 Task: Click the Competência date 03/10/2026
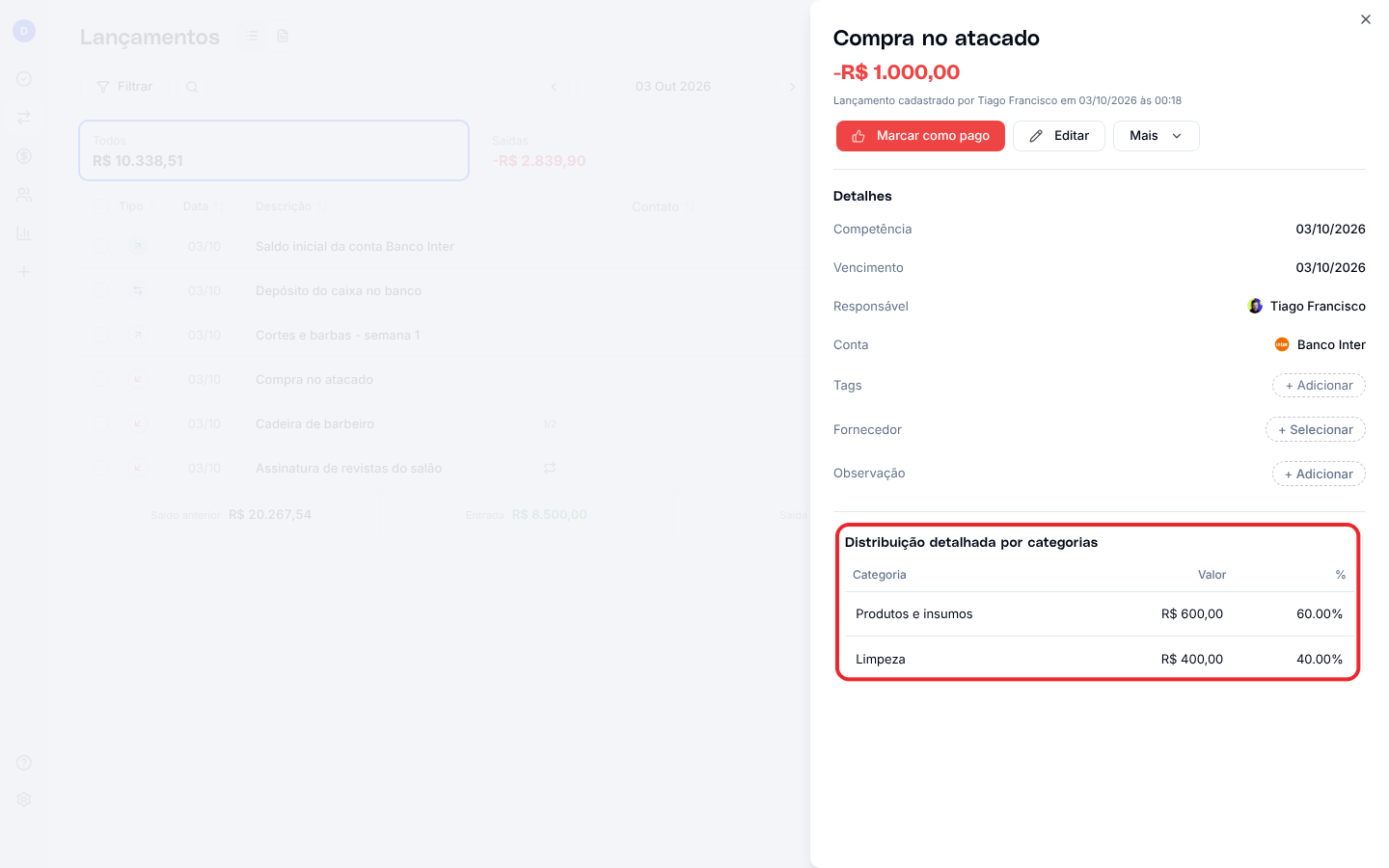click(1330, 230)
